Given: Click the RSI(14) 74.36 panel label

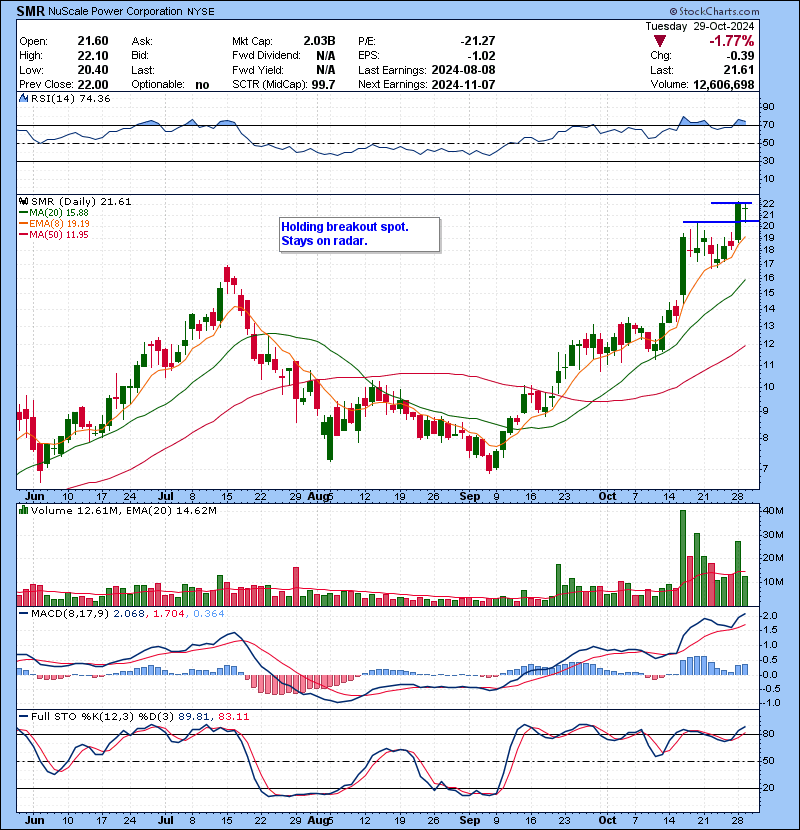Looking at the screenshot, I should (x=70, y=98).
